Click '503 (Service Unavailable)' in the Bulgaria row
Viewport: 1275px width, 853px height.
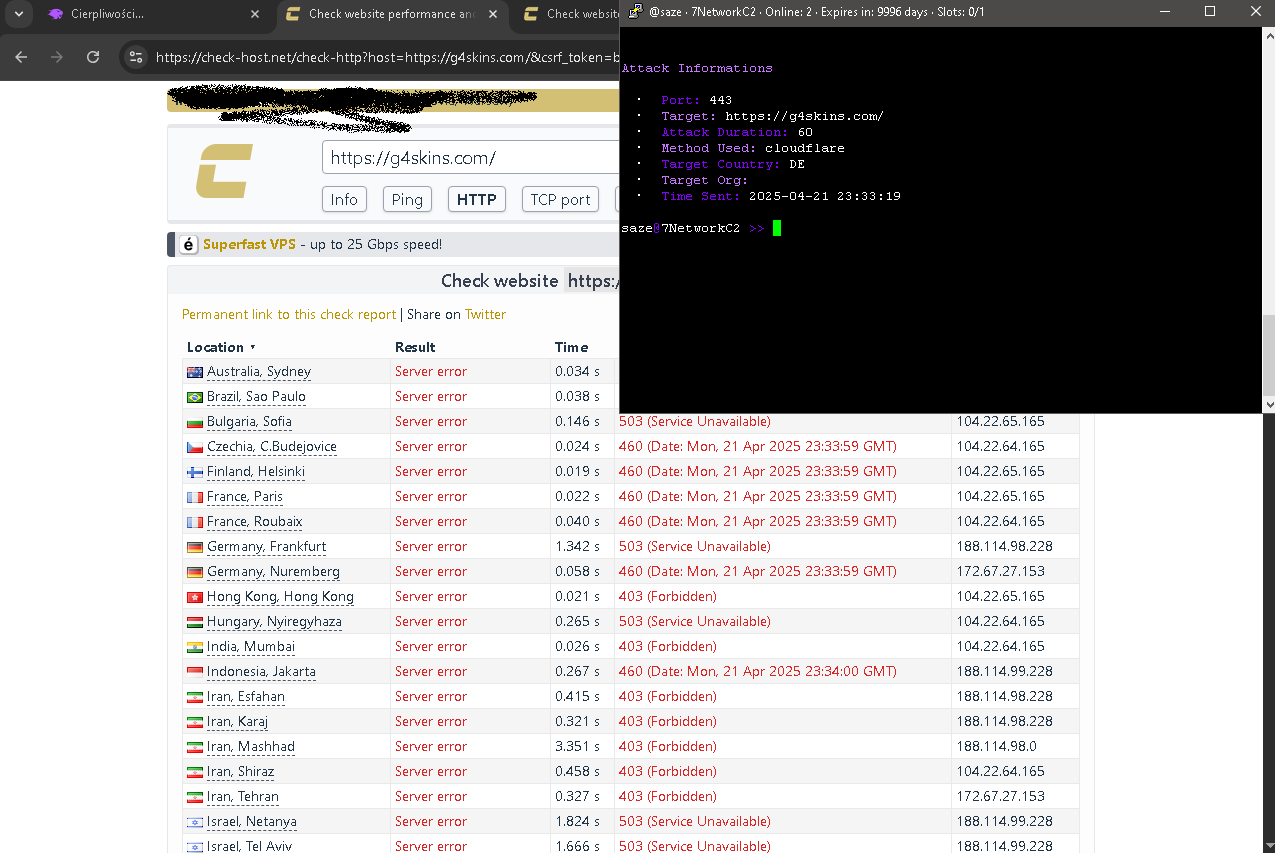click(694, 421)
